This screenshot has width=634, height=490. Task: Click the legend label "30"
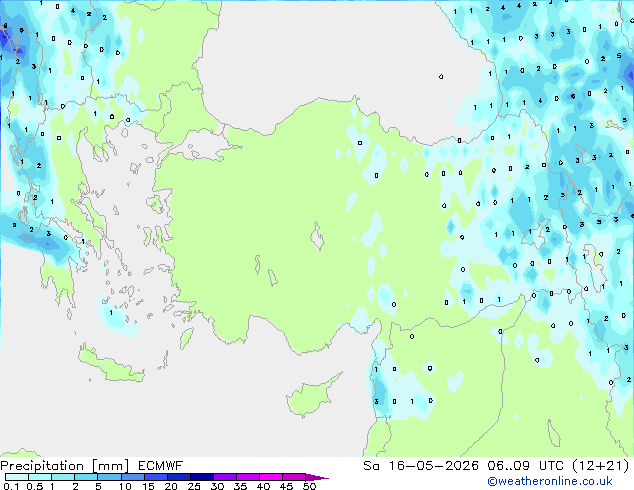217,486
